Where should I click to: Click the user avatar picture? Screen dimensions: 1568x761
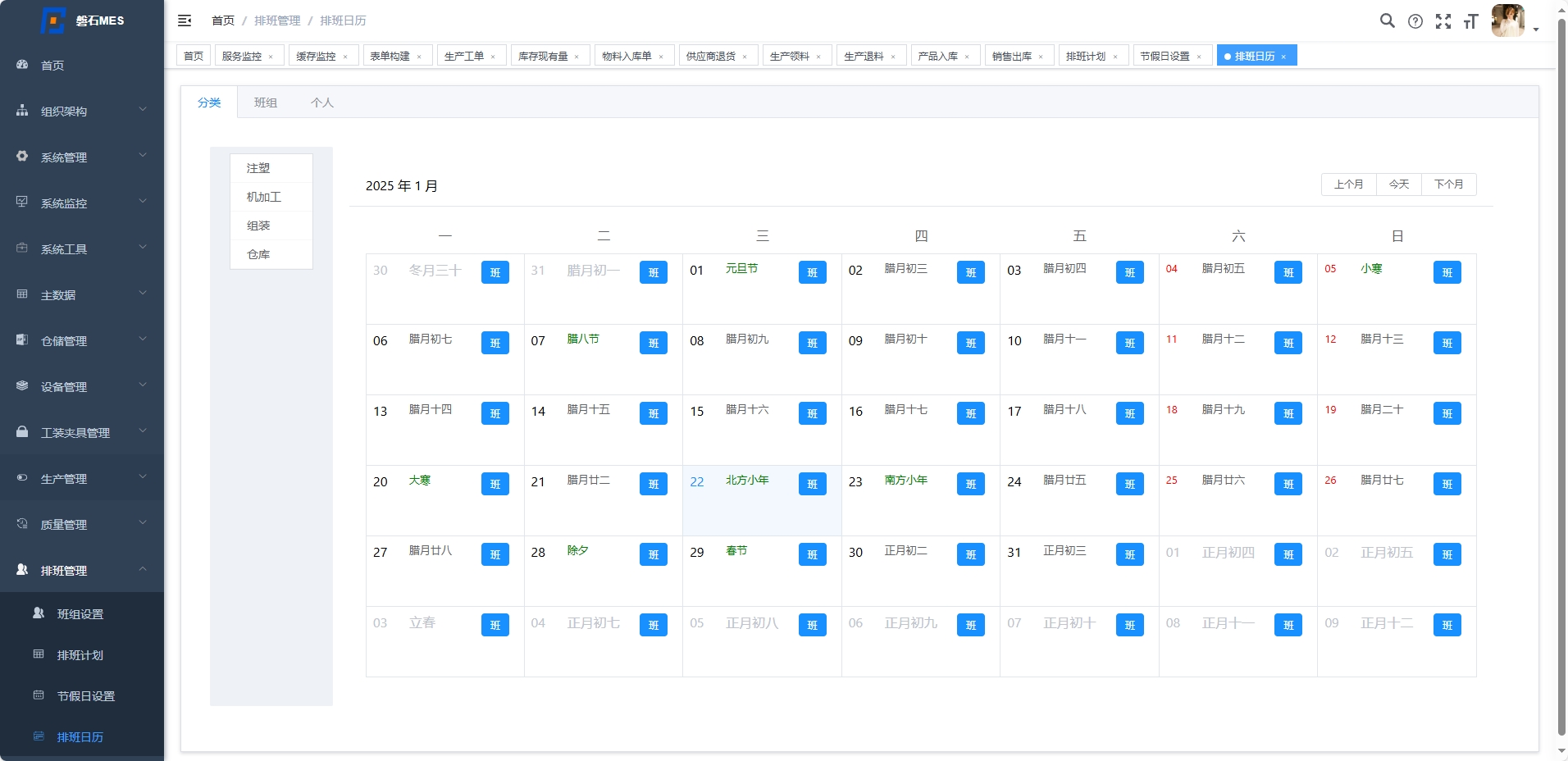[x=1508, y=21]
